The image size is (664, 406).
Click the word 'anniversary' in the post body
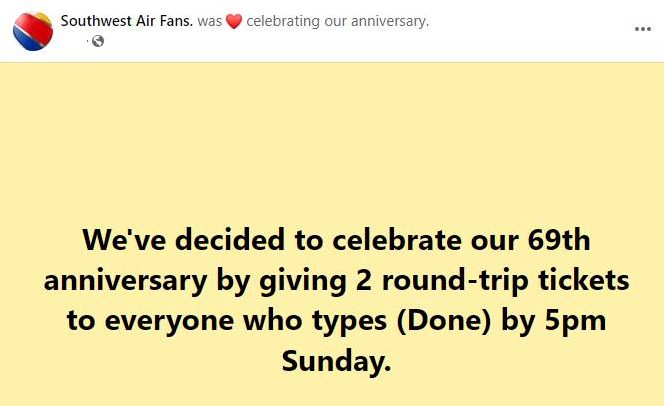pos(125,281)
